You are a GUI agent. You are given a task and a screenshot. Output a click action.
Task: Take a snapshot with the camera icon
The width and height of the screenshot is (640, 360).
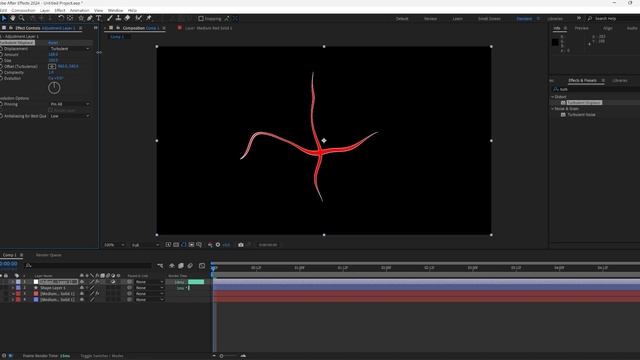pos(241,245)
